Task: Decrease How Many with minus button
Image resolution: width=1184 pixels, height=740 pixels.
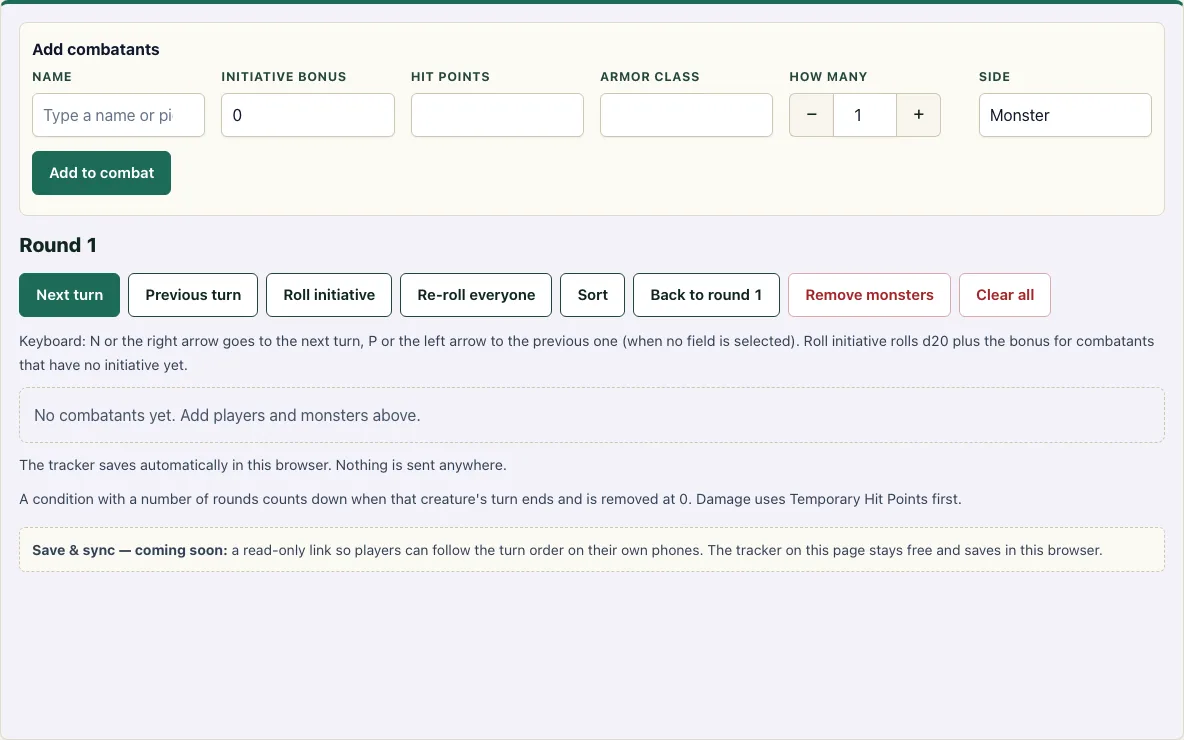Action: [812, 115]
